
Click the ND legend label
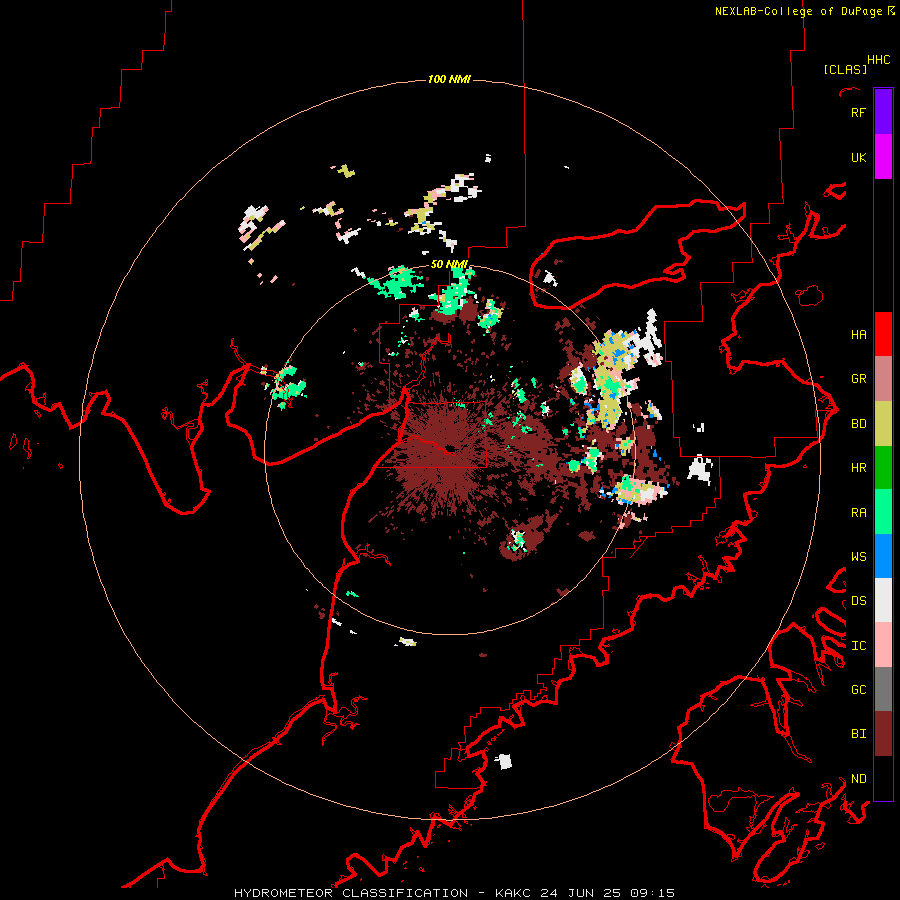[x=858, y=779]
